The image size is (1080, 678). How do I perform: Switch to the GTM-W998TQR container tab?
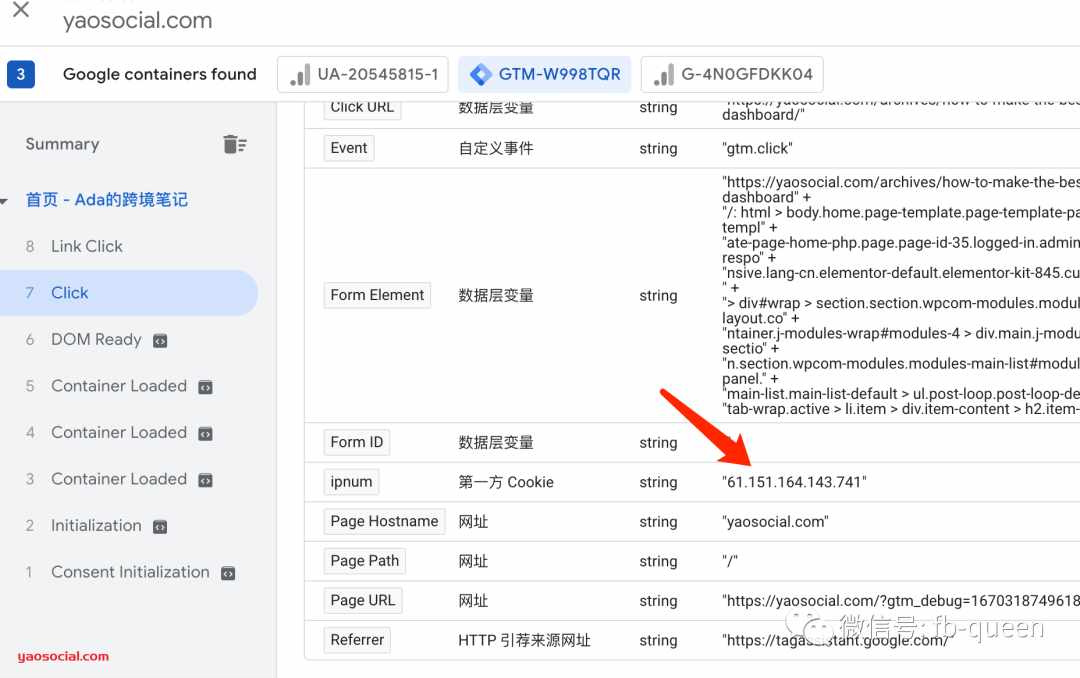pyautogui.click(x=545, y=74)
